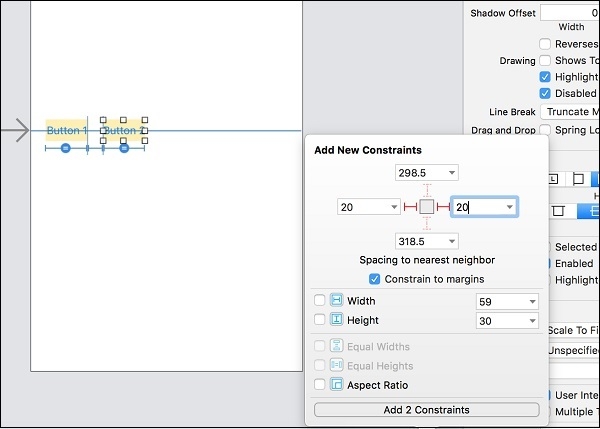
Task: Open the bottom spacing 318.5 dropdown
Action: [x=452, y=241]
